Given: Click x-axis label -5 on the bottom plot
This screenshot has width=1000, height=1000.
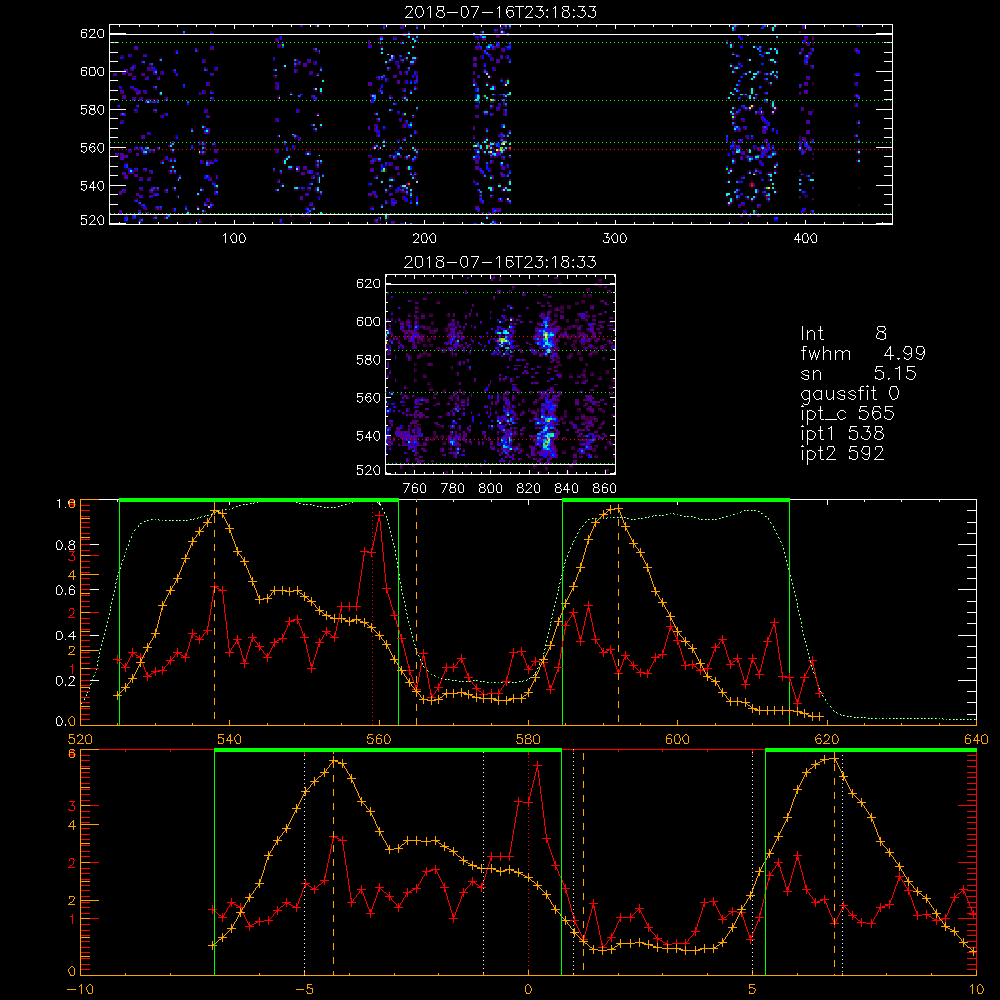Looking at the screenshot, I should [304, 989].
